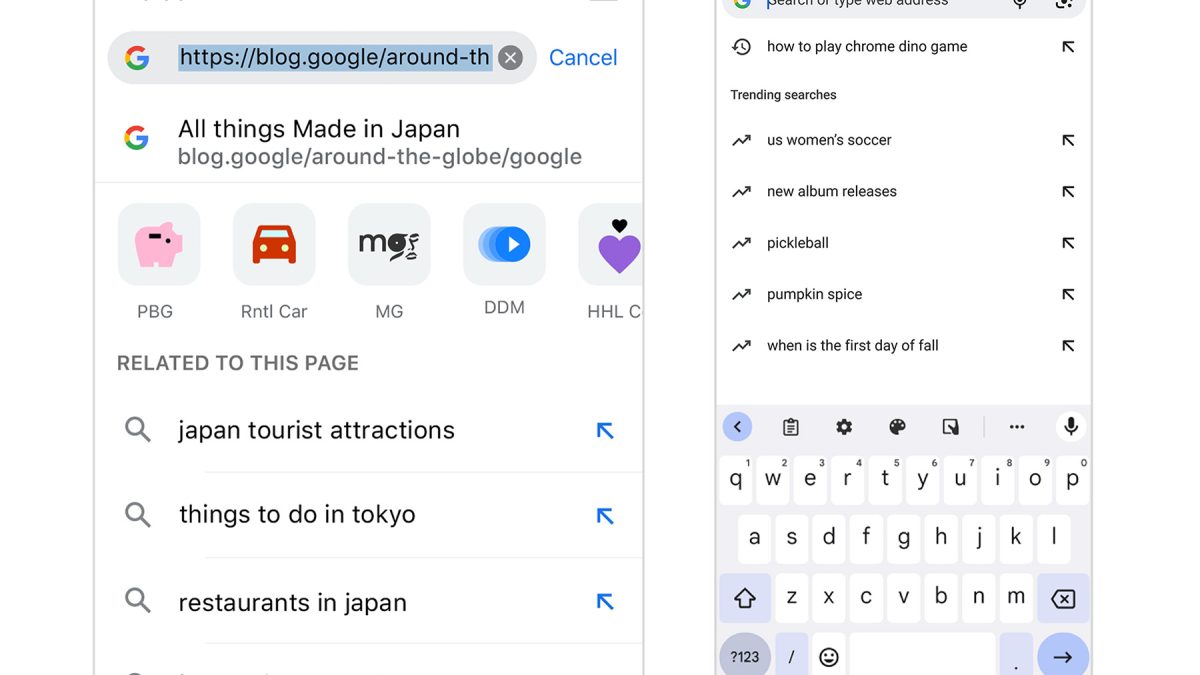
Task: Clear the URL with the X button
Action: [510, 58]
